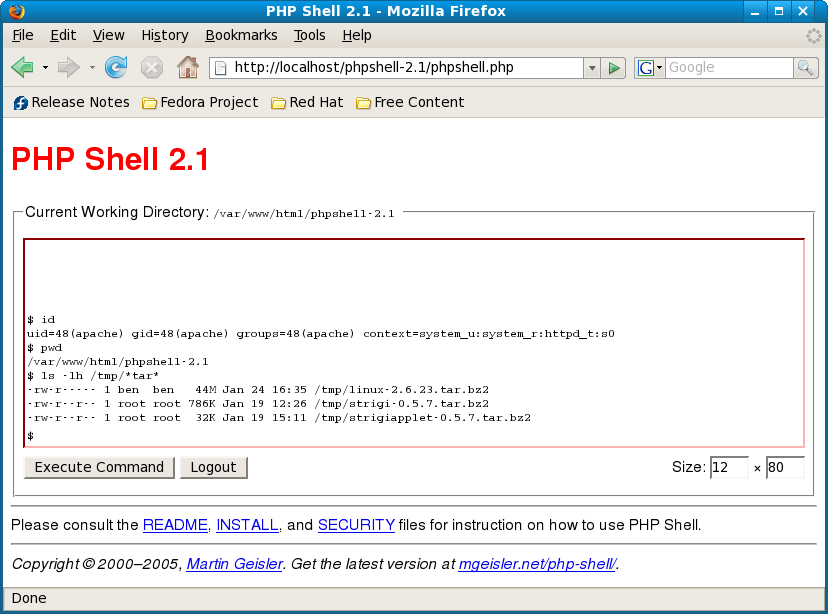Viewport: 828px width, 614px height.
Task: Click the green Back arrow button
Action: [23, 68]
